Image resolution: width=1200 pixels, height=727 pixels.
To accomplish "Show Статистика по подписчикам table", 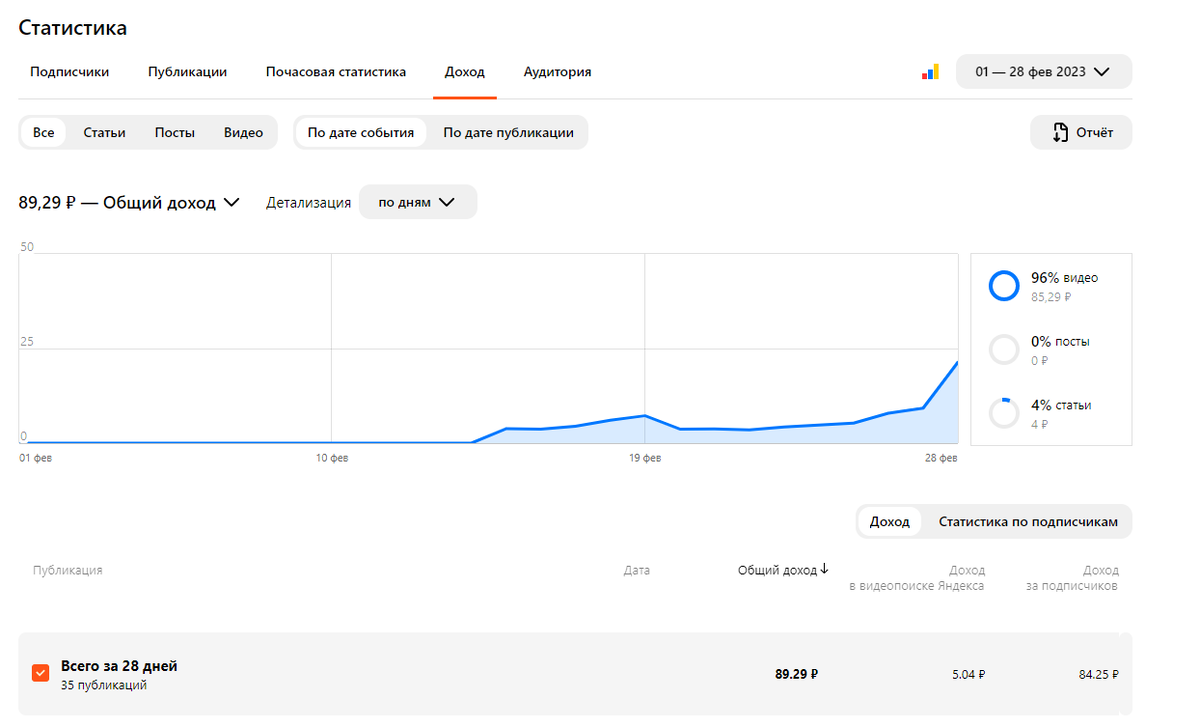I will click(1028, 521).
